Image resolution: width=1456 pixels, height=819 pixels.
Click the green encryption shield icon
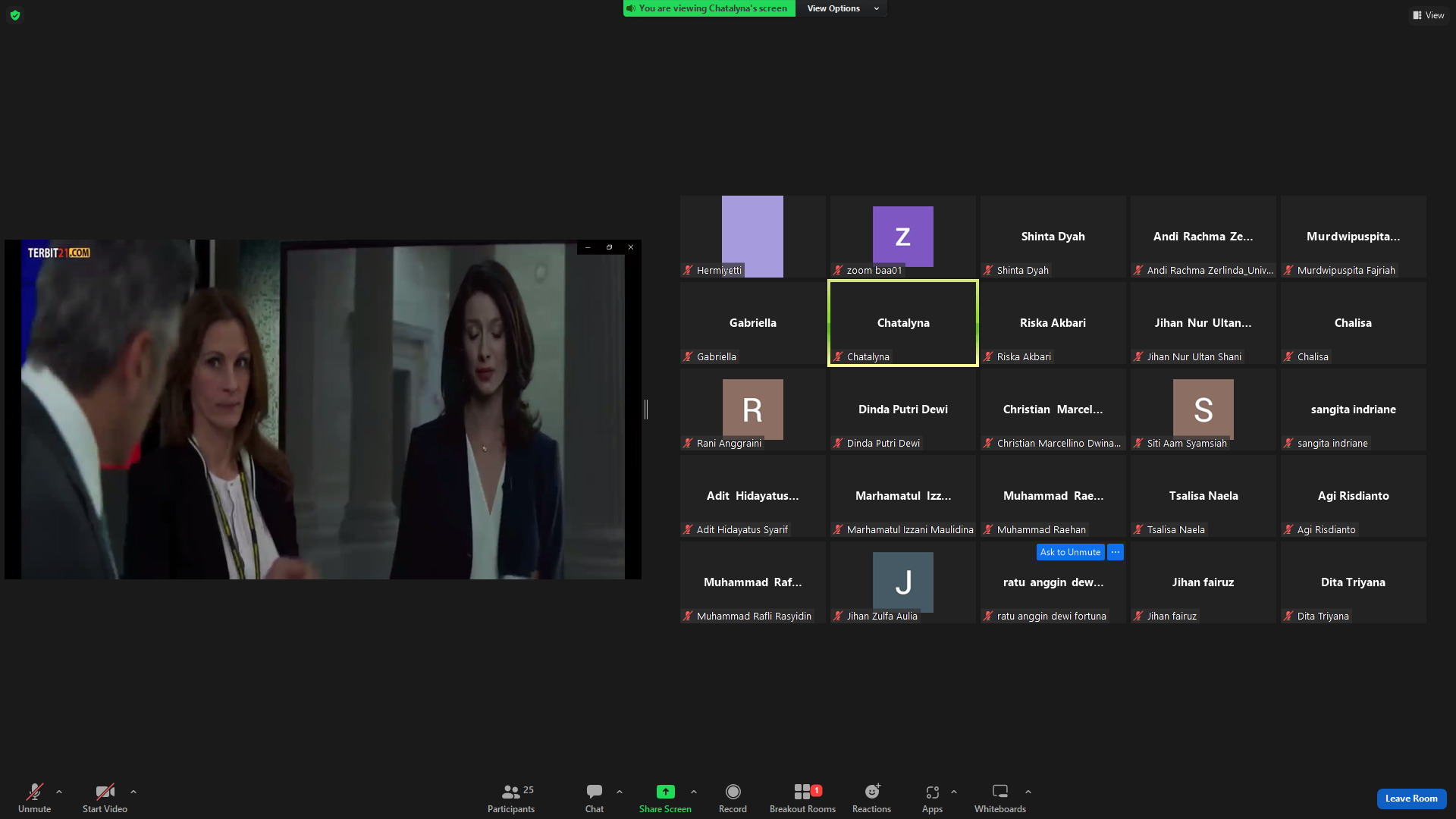click(x=15, y=15)
